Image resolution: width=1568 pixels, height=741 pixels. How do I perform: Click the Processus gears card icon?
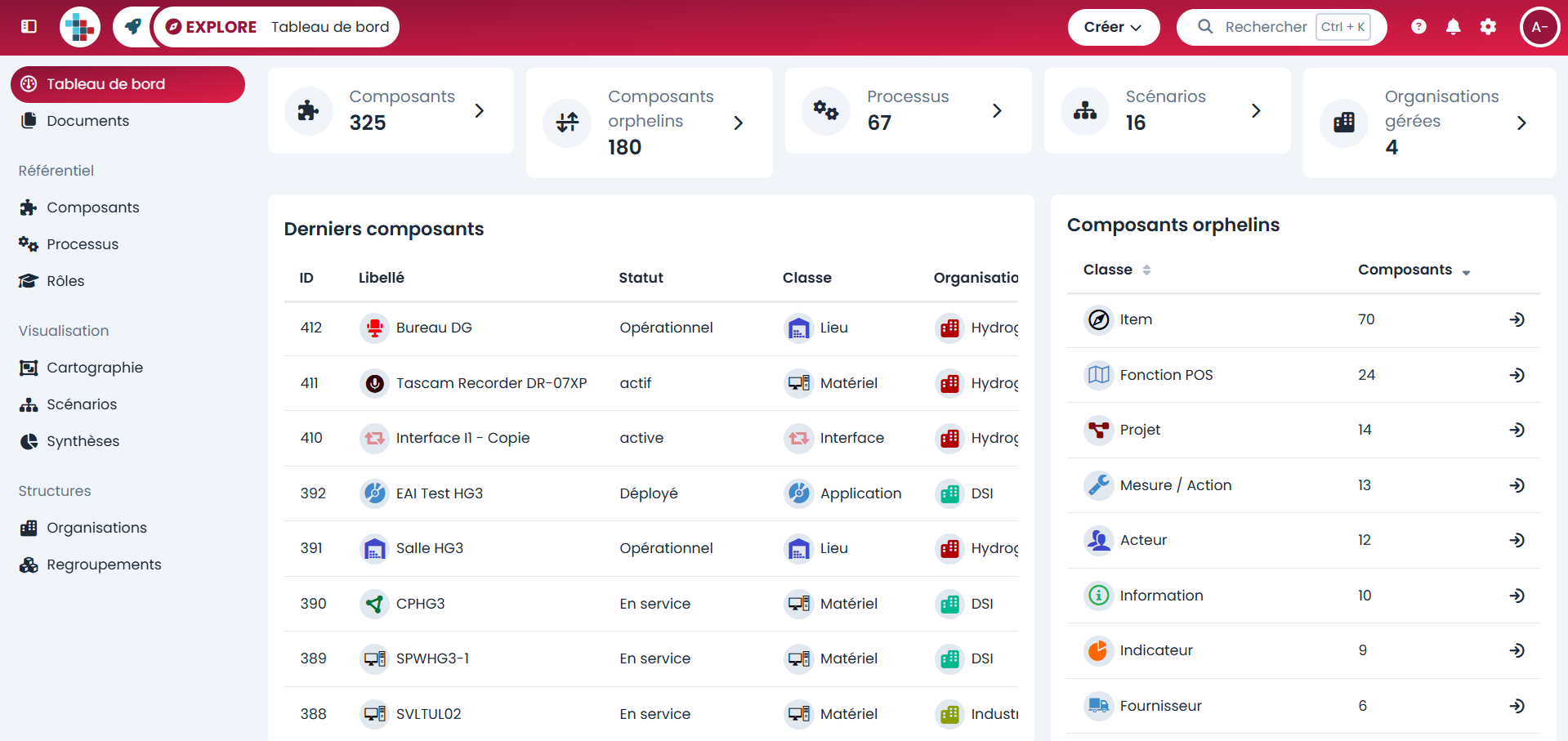click(826, 110)
